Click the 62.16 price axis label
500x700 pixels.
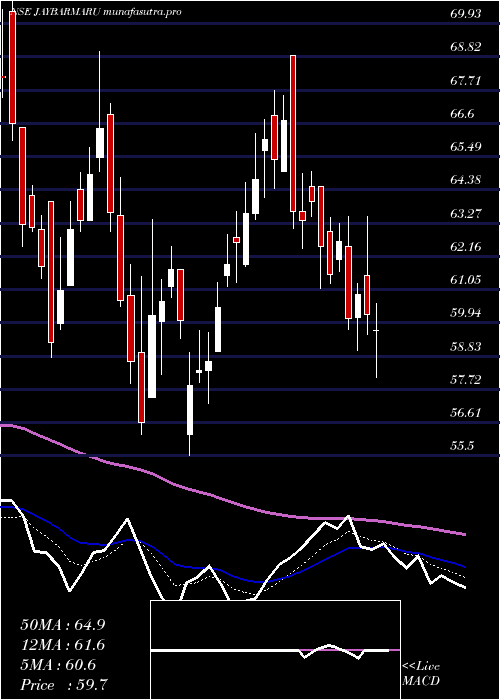pyautogui.click(x=466, y=246)
